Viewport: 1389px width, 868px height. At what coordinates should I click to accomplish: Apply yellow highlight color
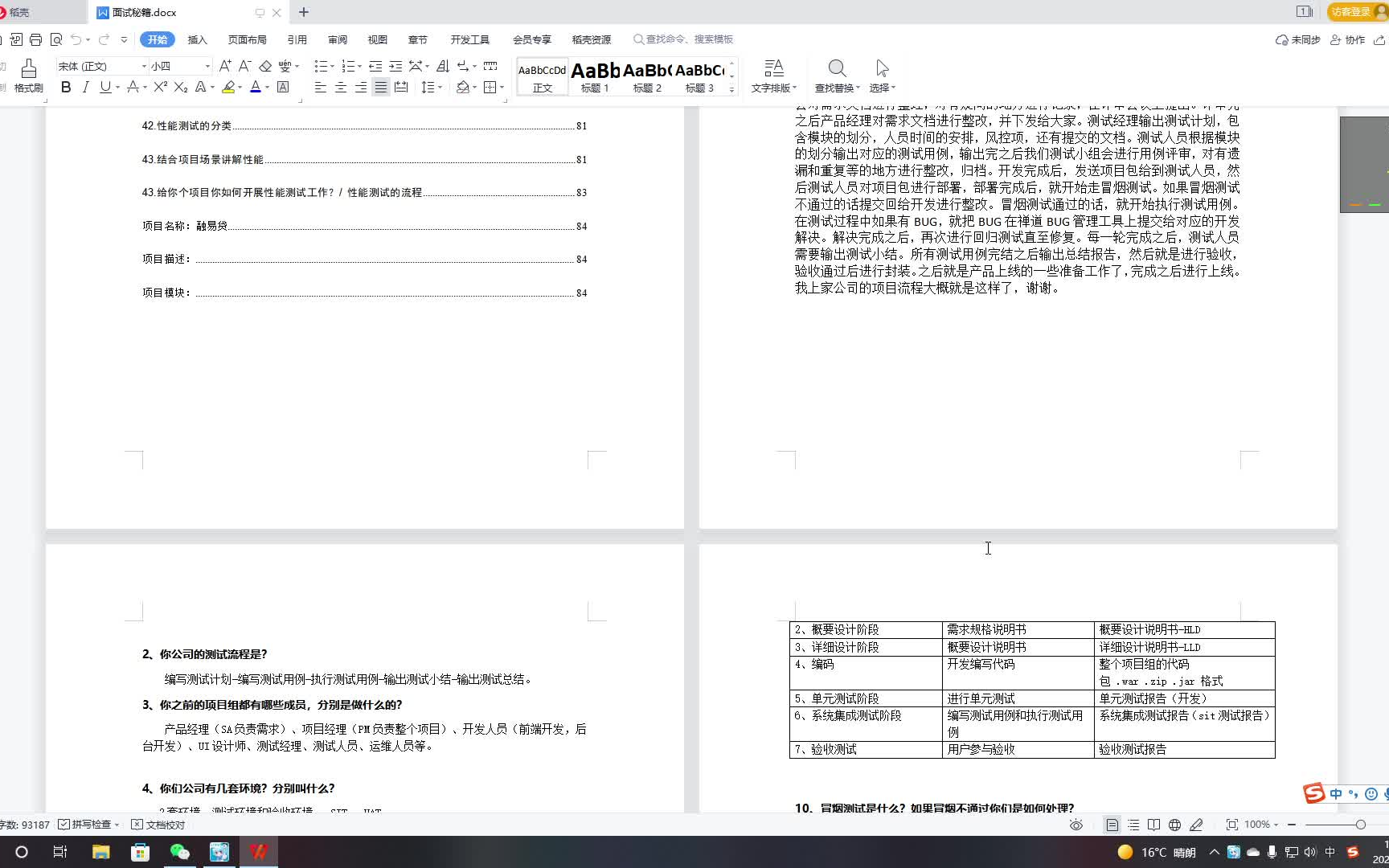coord(228,87)
